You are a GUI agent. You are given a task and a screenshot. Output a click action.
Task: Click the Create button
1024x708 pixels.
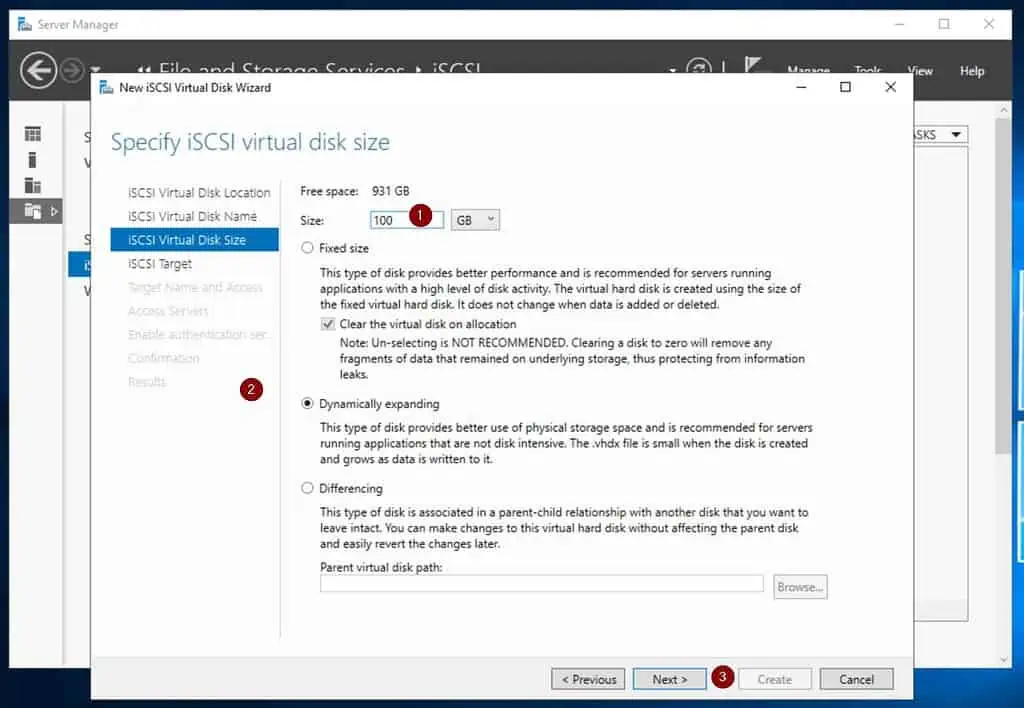pyautogui.click(x=775, y=679)
